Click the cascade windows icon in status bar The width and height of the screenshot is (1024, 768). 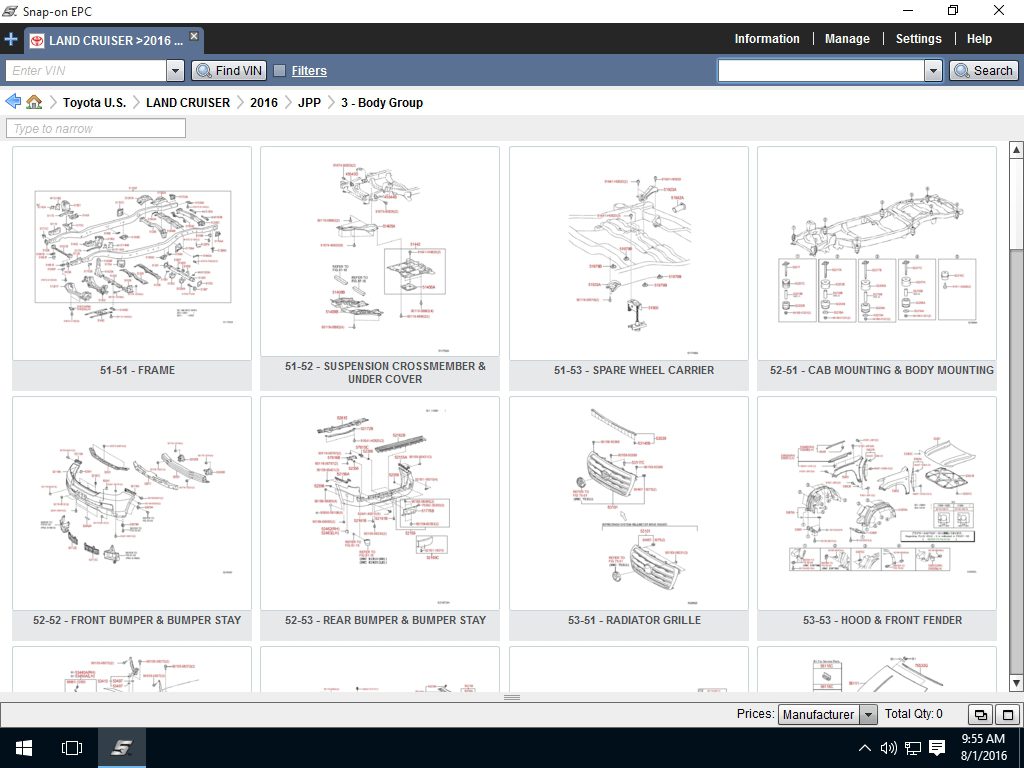980,714
